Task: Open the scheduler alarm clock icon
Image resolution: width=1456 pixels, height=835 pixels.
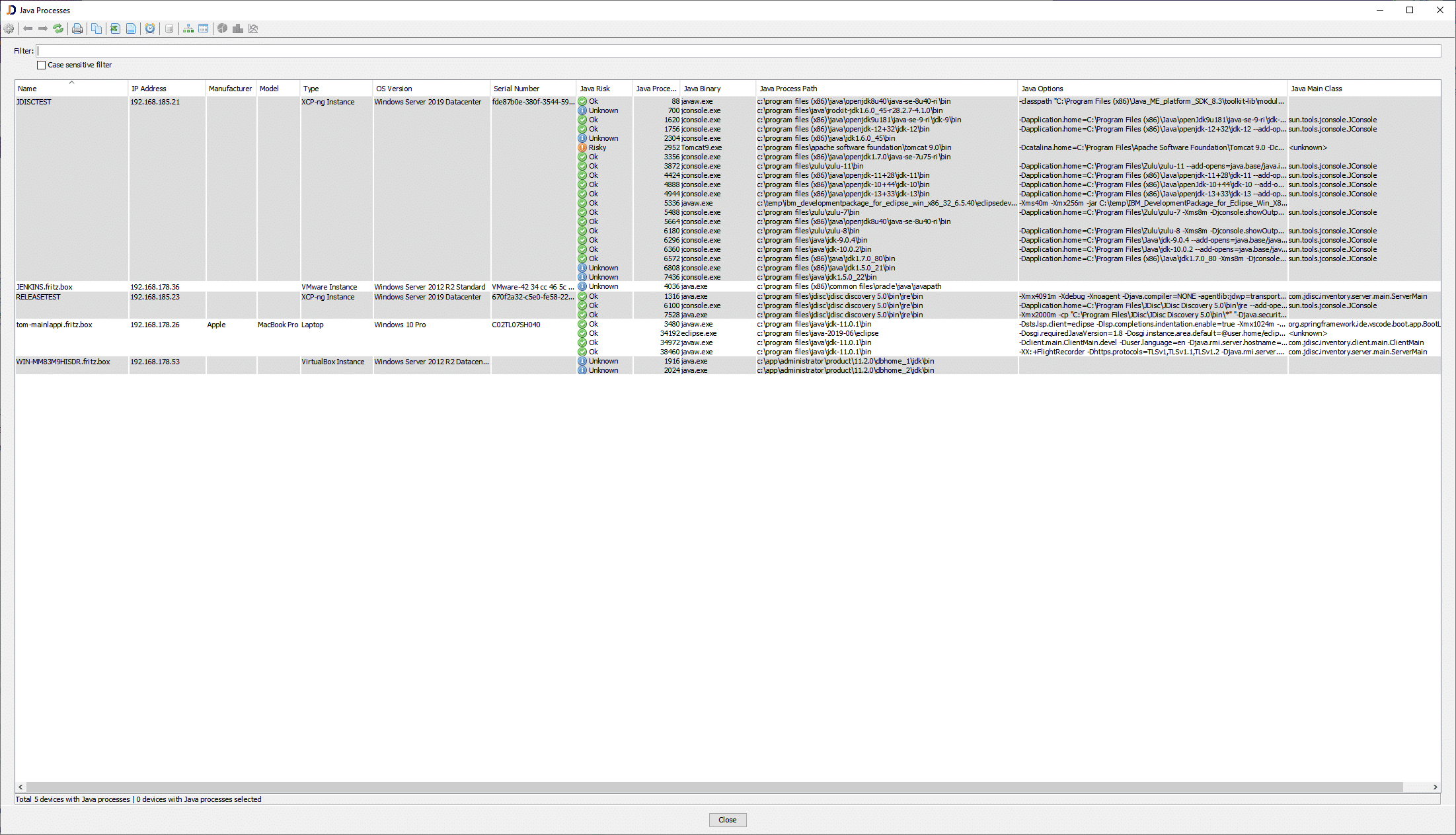Action: 150,28
